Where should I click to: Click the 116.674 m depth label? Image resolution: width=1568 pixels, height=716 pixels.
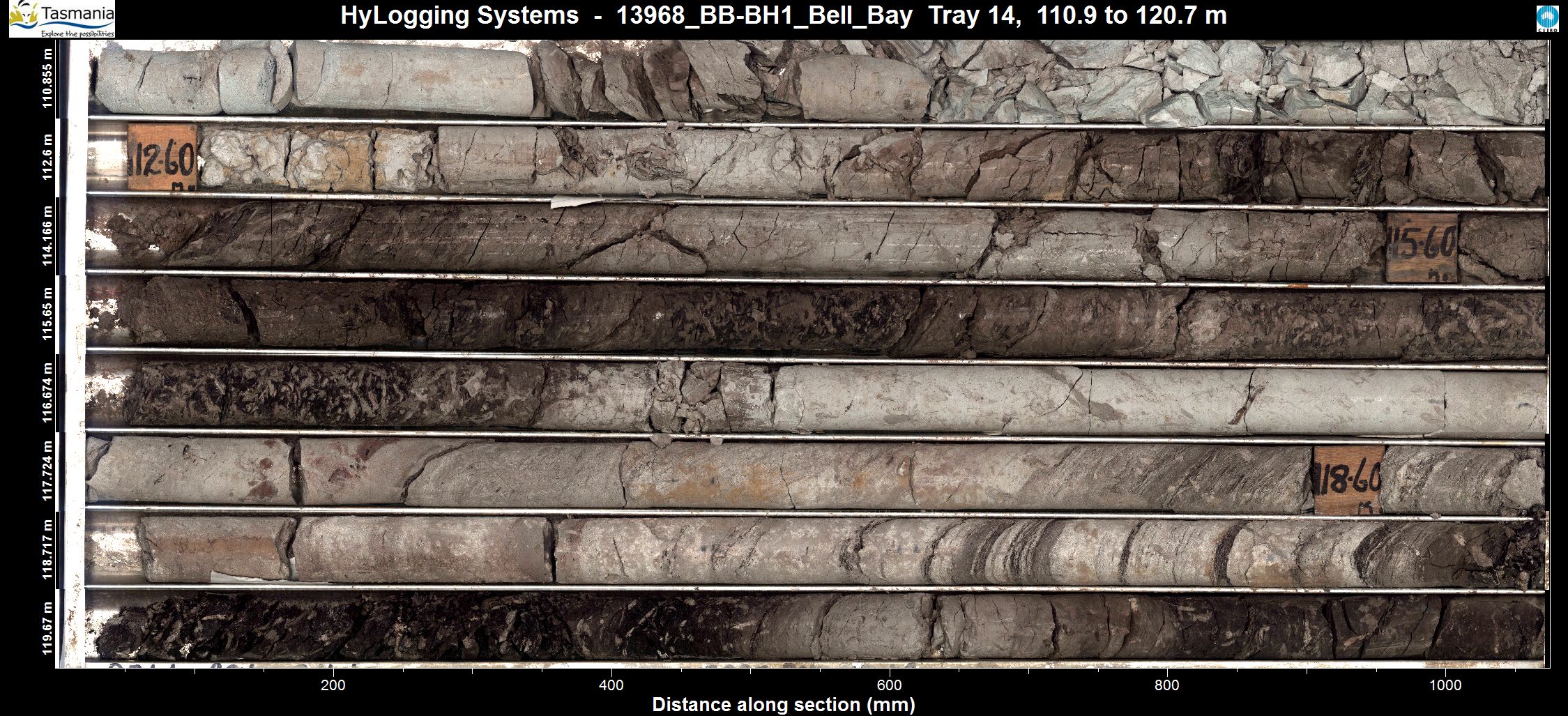click(x=47, y=393)
